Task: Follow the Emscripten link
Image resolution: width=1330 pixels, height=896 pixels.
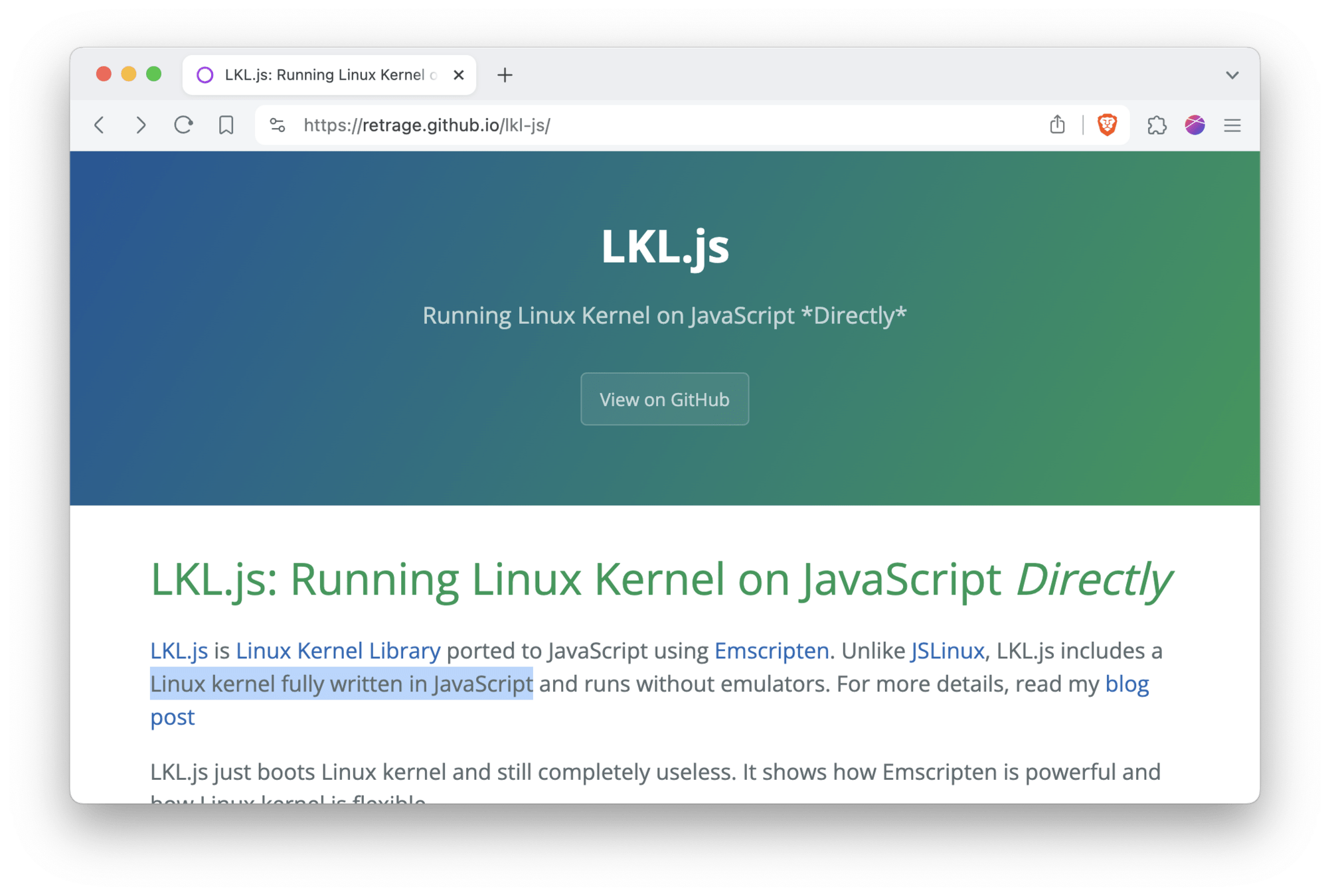Action: 771,650
